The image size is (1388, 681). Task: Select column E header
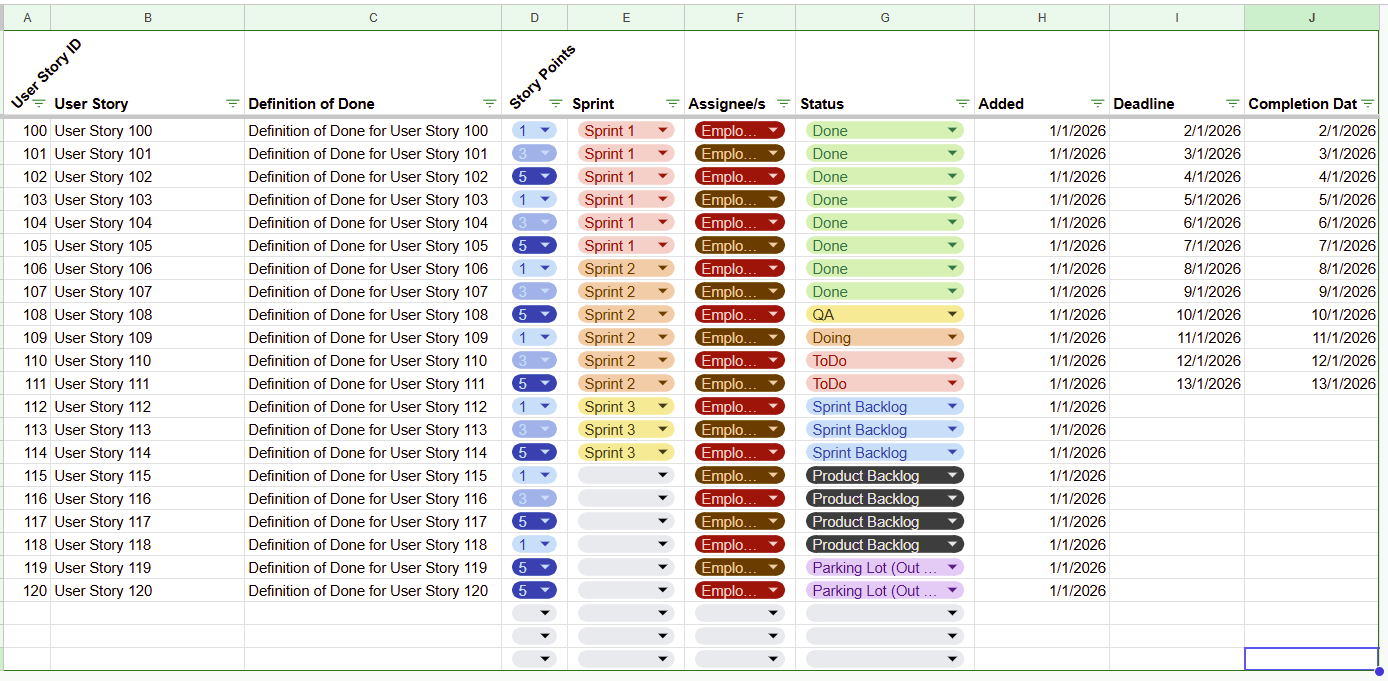(x=626, y=18)
